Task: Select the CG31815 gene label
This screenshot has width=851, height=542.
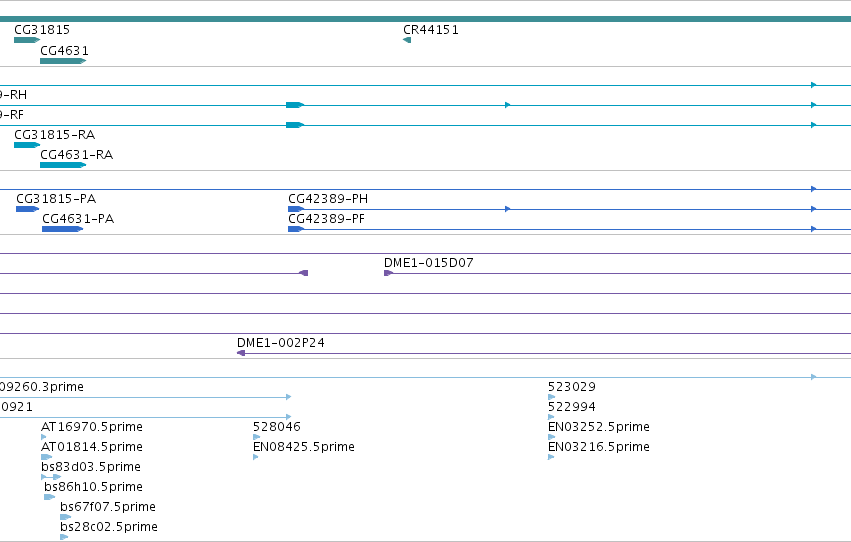Action: [42, 30]
